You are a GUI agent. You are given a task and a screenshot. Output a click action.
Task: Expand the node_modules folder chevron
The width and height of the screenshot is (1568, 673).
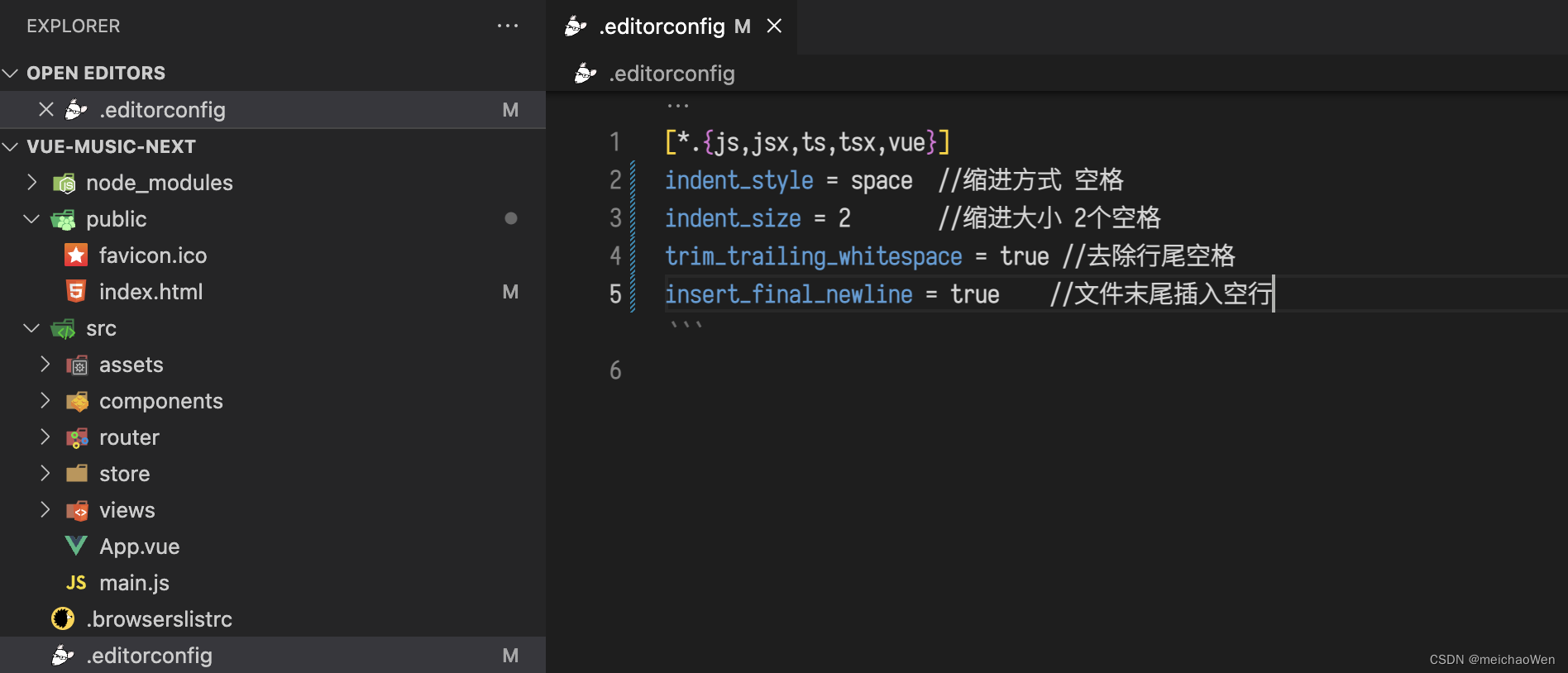click(31, 182)
